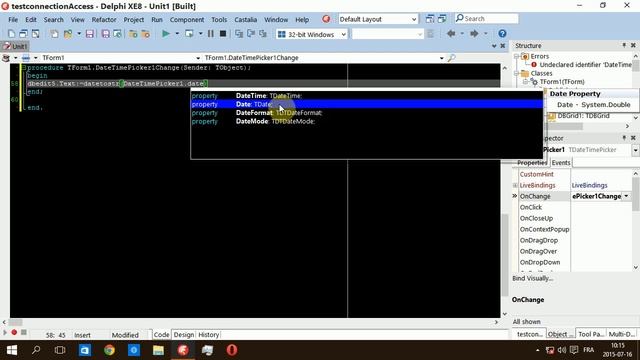
Task: Click the editor horizontal scrollbar thumb
Action: coord(16,322)
